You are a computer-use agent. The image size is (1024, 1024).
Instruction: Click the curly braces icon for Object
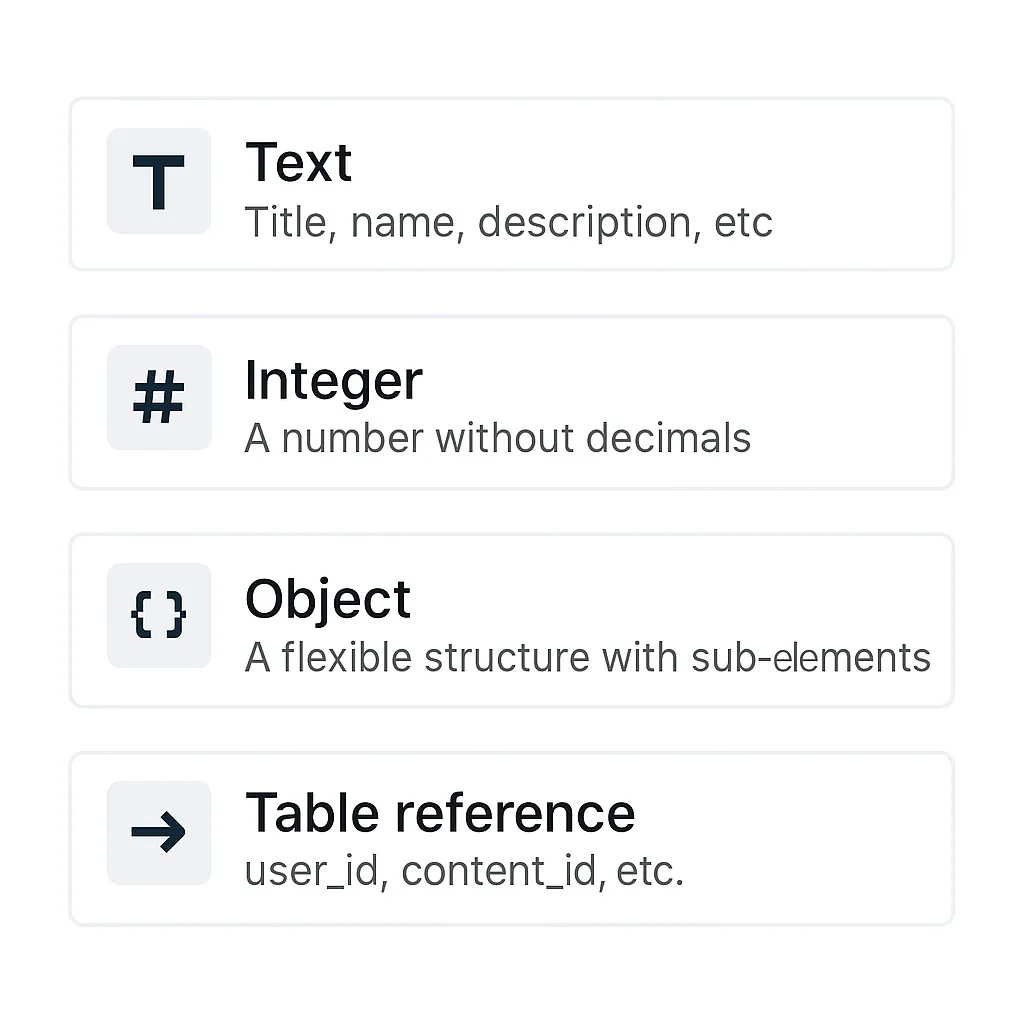coord(159,615)
